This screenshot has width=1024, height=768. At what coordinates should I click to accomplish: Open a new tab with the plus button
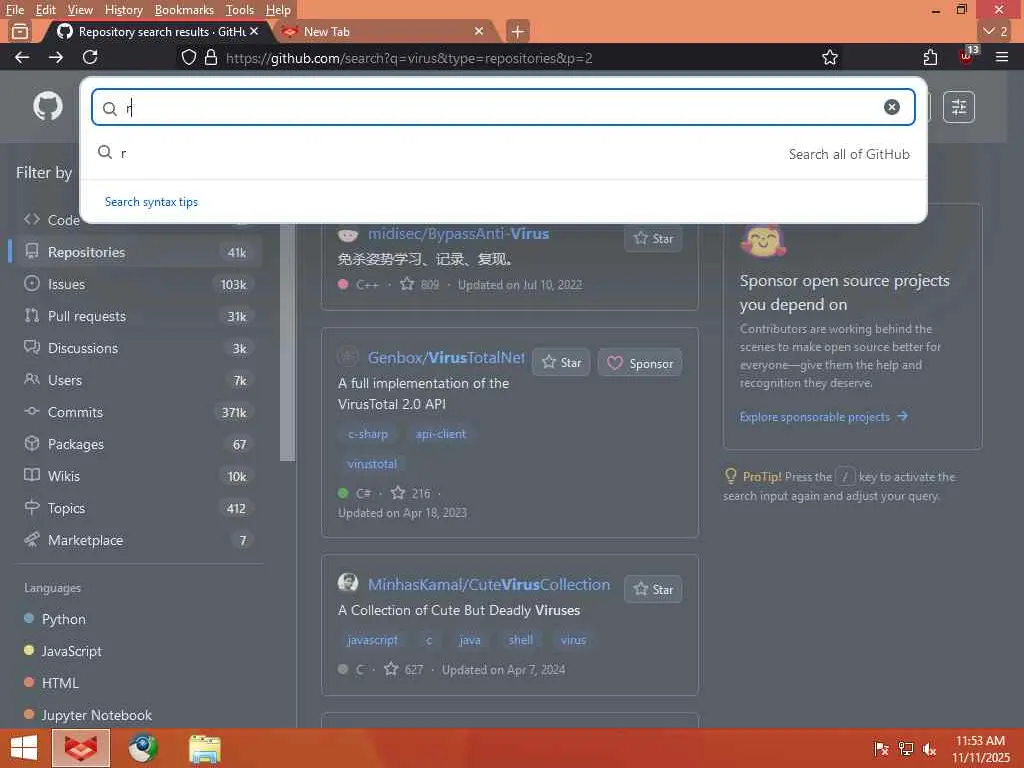coord(517,31)
